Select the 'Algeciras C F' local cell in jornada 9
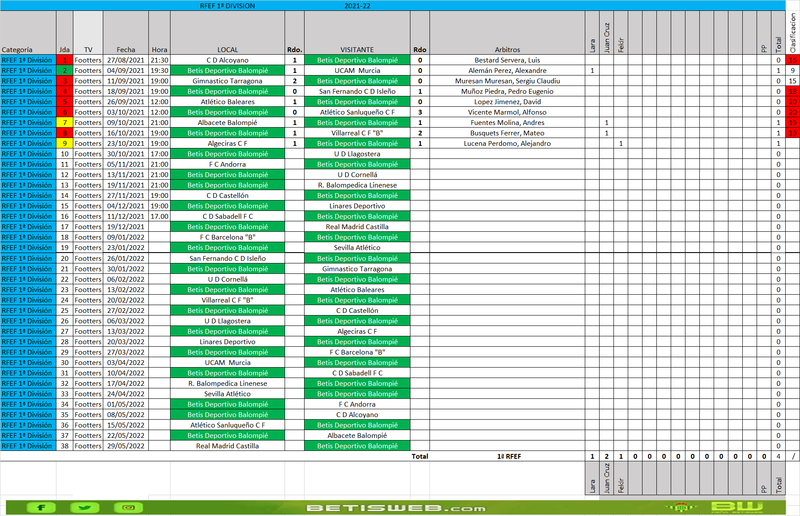Image resolution: width=800 pixels, height=516 pixels. (x=227, y=143)
